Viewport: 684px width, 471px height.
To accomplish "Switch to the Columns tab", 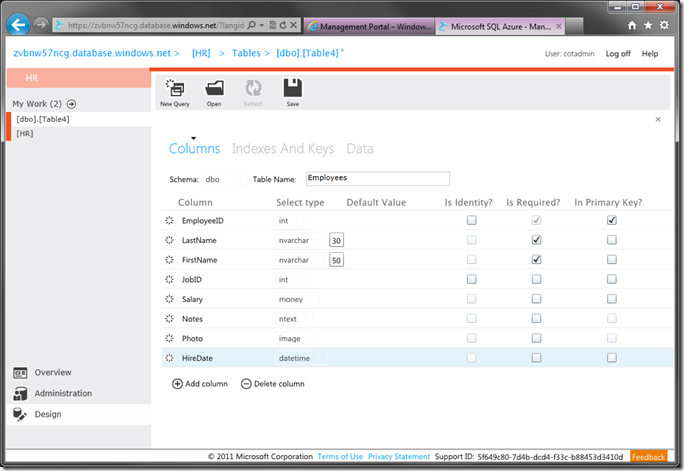I will 195,149.
